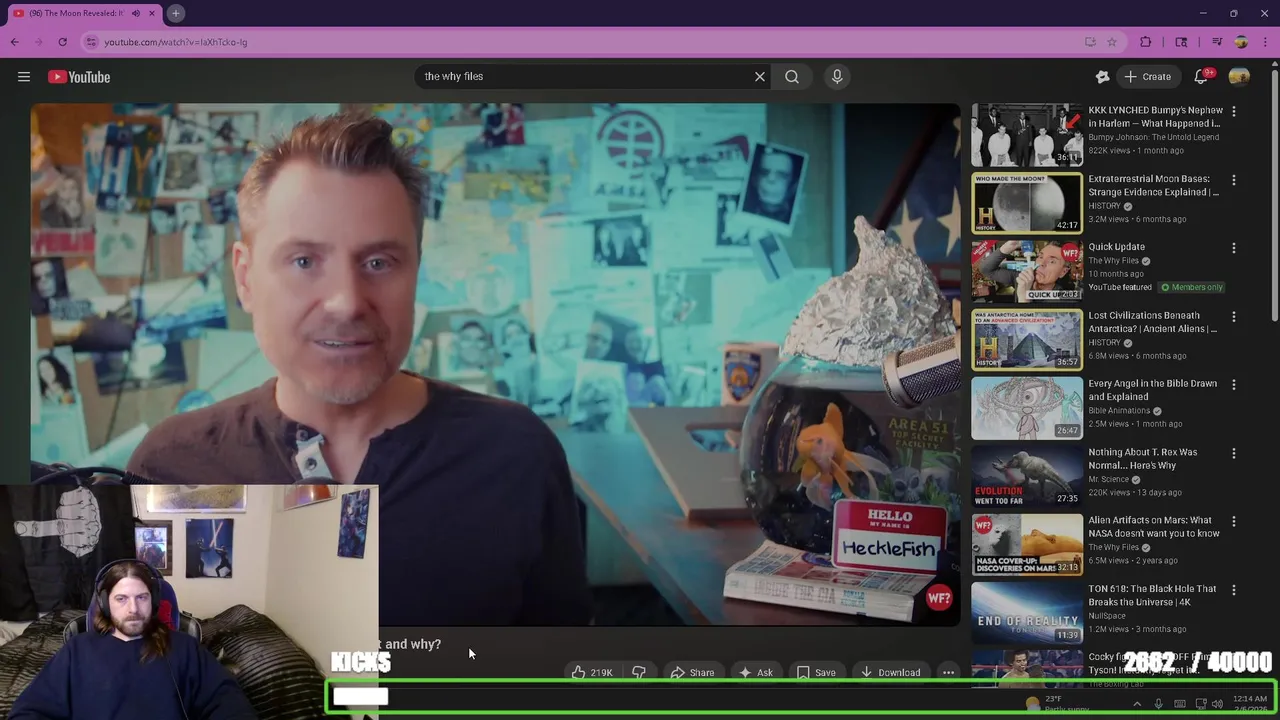Open options menu for Lost Civilizations video
Image resolution: width=1280 pixels, height=720 pixels.
(1234, 317)
